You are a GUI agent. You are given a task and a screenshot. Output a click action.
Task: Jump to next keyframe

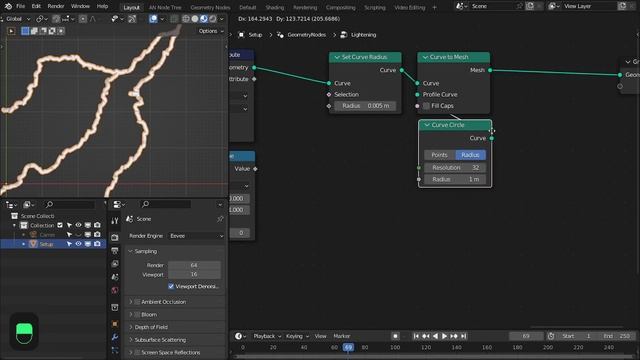[454, 336]
